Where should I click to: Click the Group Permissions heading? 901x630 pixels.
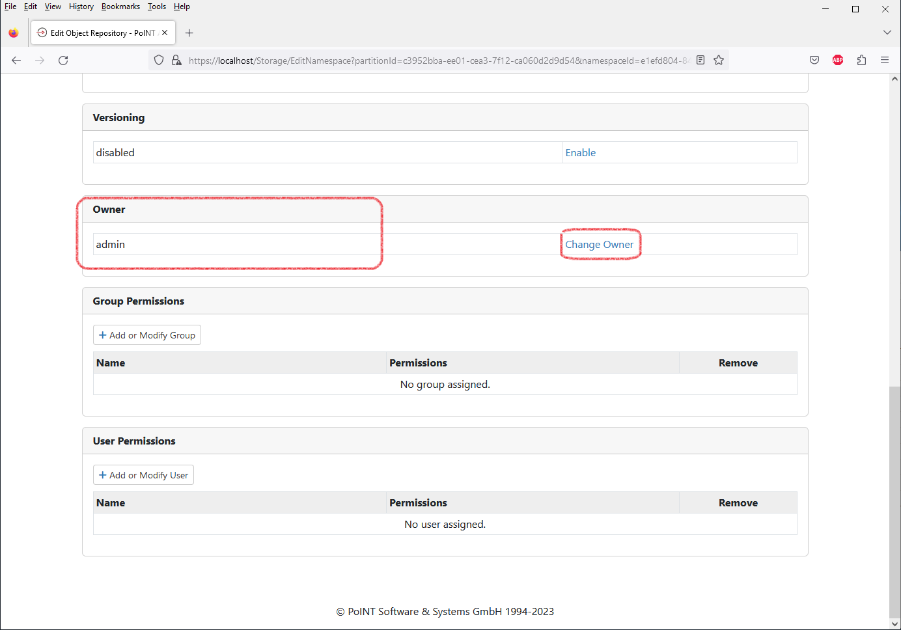pyautogui.click(x=138, y=301)
